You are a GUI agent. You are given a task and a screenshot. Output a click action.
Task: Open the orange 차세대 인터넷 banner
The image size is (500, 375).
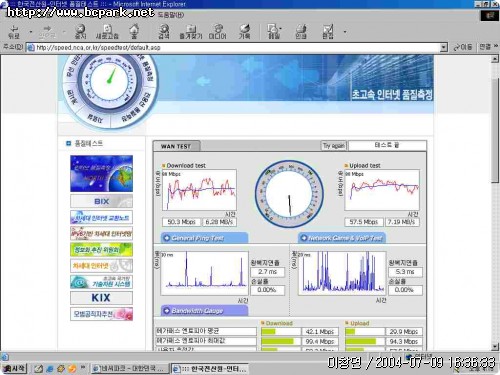point(101,266)
